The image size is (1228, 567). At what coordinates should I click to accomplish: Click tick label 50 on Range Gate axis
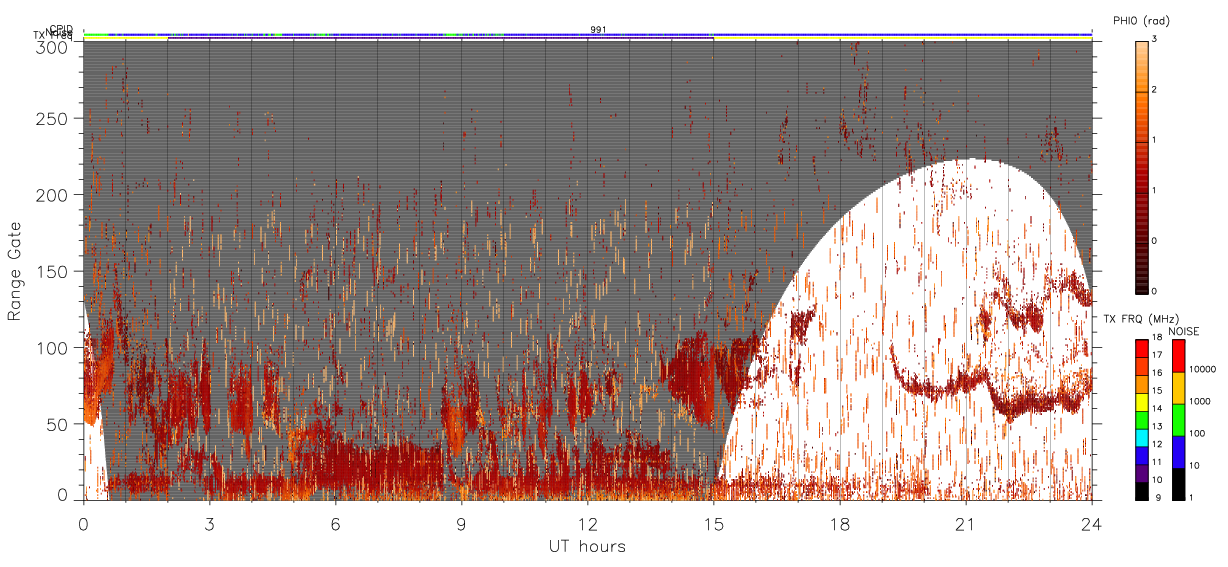coord(57,423)
